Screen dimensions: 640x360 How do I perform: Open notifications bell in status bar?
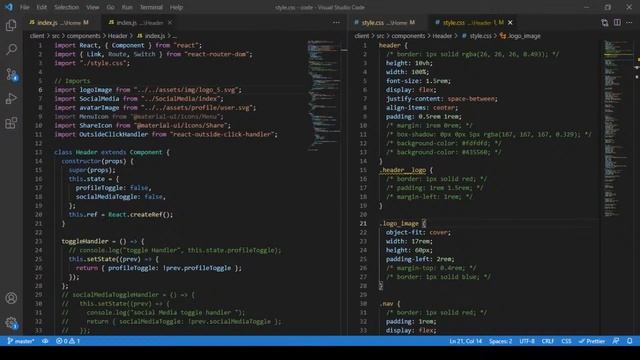point(630,341)
